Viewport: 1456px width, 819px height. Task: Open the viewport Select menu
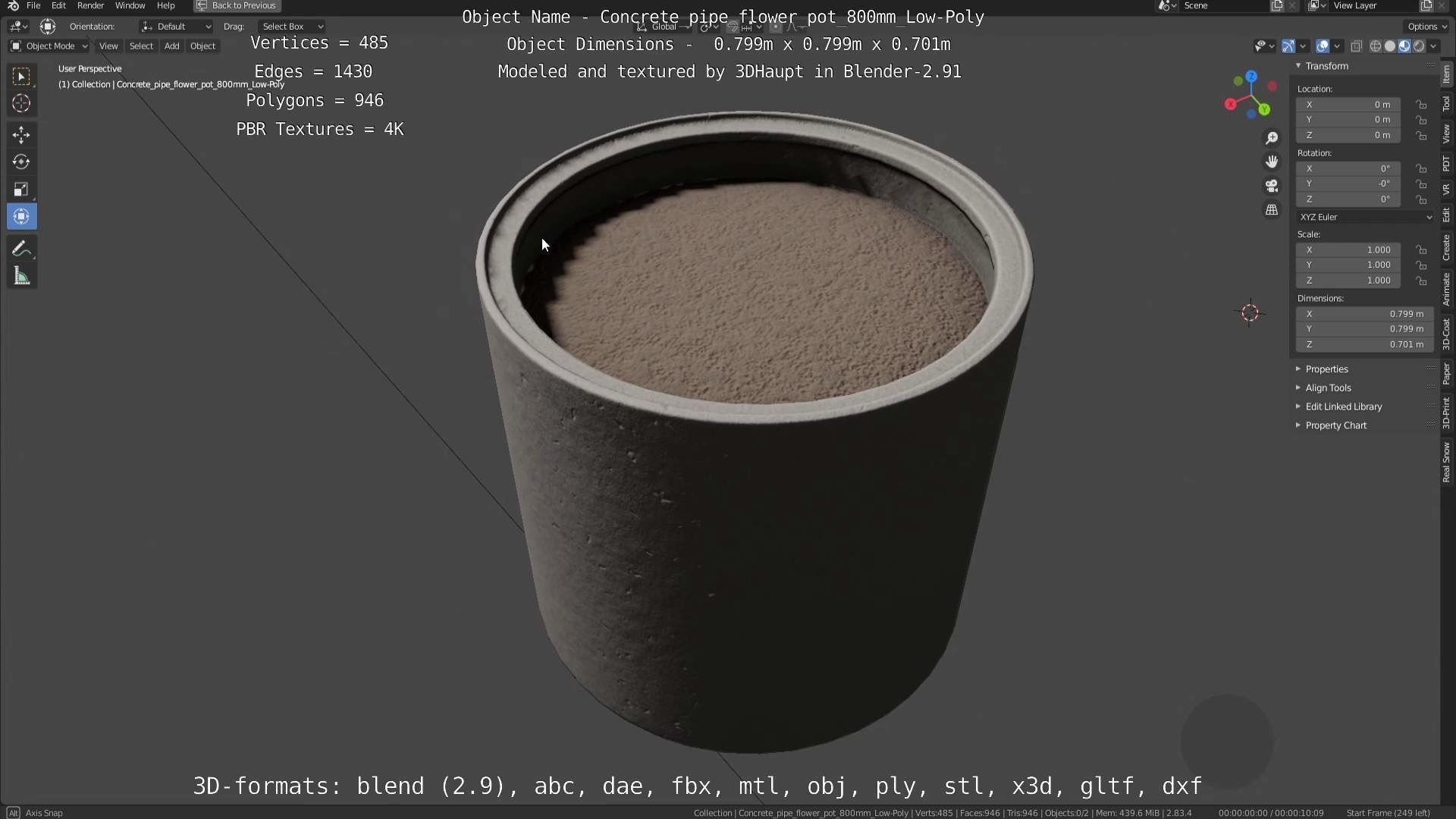click(141, 46)
